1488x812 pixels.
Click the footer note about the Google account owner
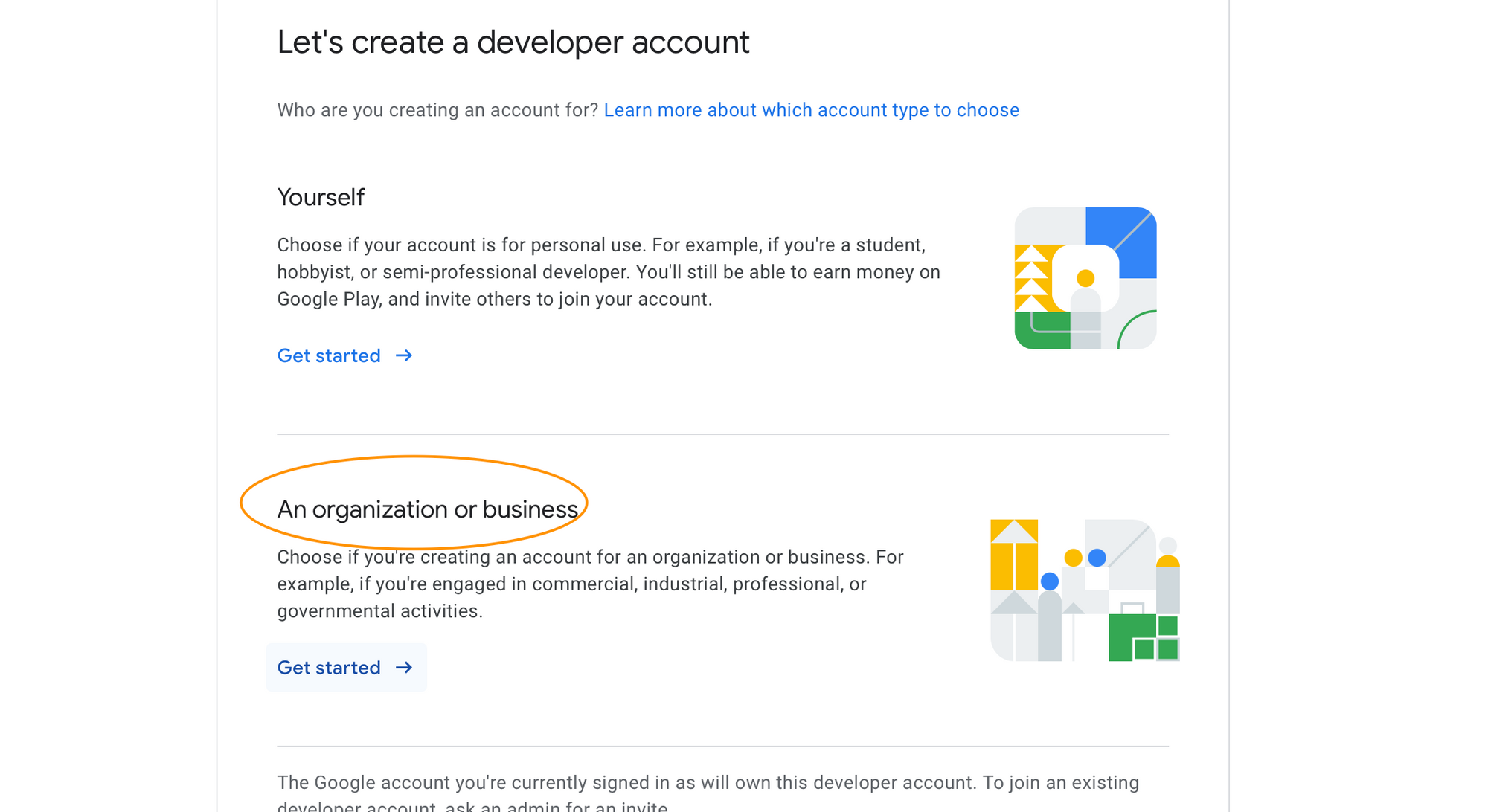(x=707, y=784)
